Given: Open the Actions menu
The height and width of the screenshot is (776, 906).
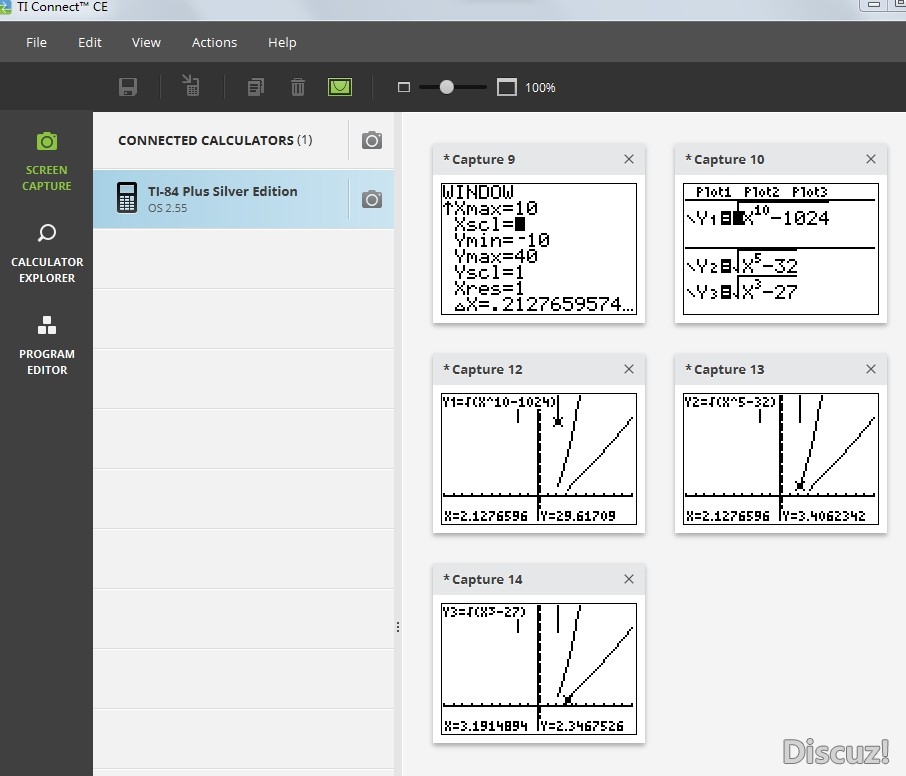Looking at the screenshot, I should point(214,42).
